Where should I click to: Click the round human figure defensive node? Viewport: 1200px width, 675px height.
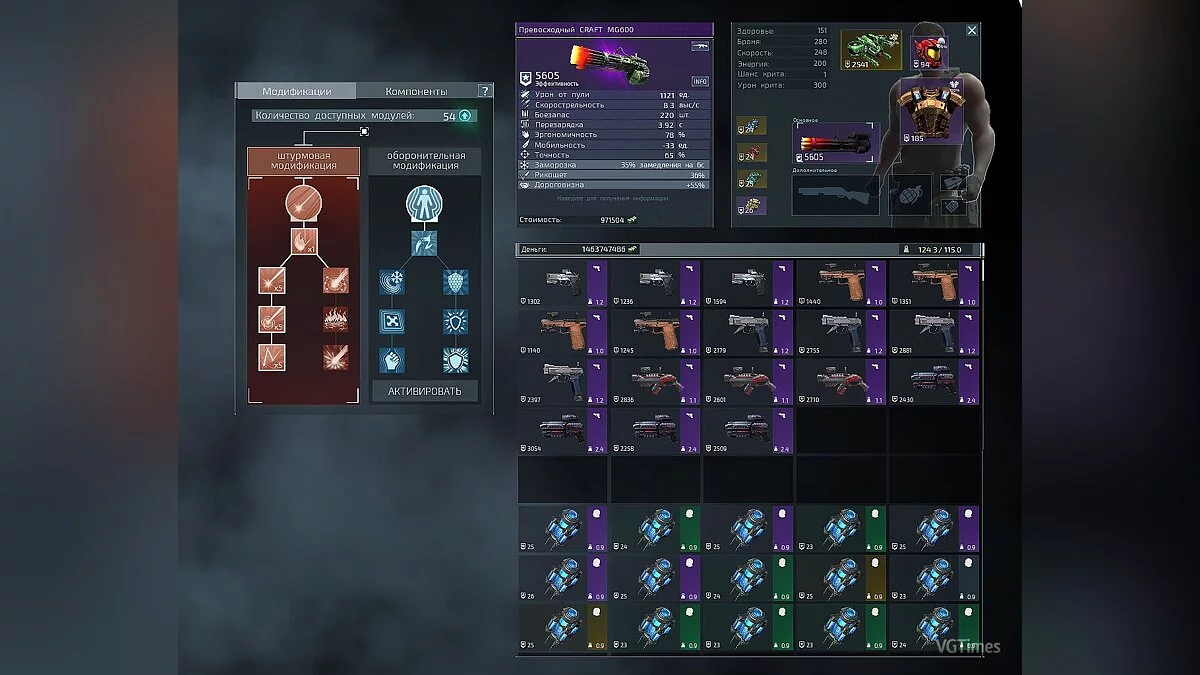(424, 204)
